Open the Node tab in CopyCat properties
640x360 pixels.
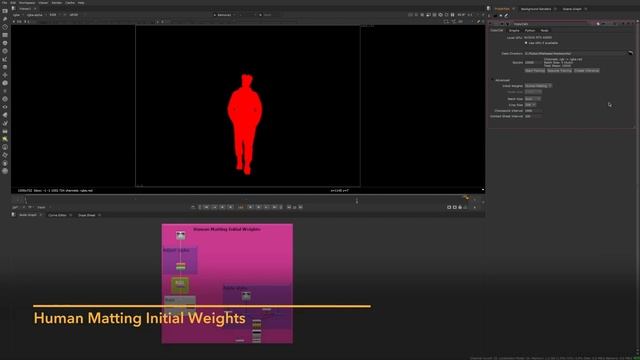[544, 31]
